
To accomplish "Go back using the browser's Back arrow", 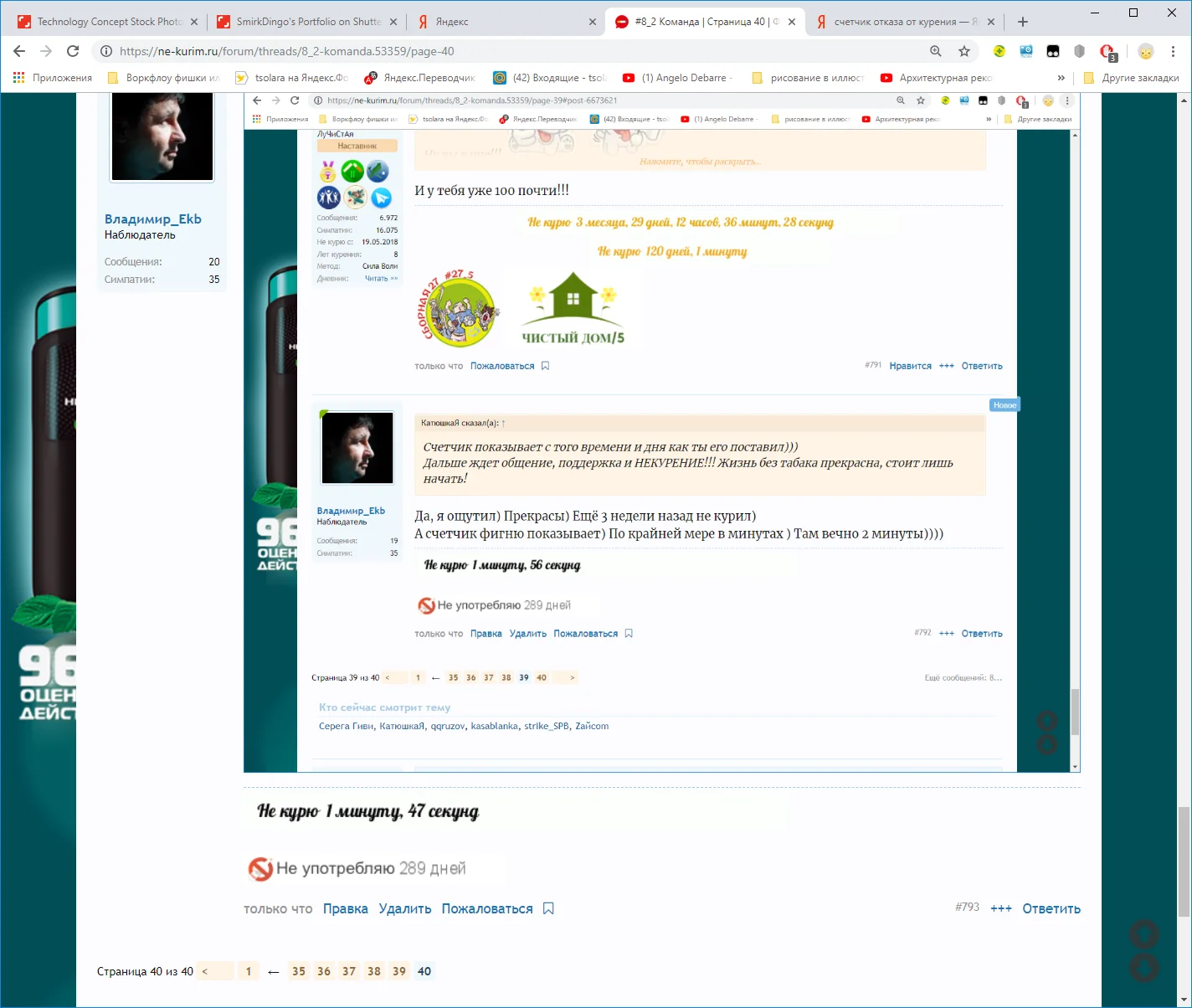I will [x=19, y=51].
